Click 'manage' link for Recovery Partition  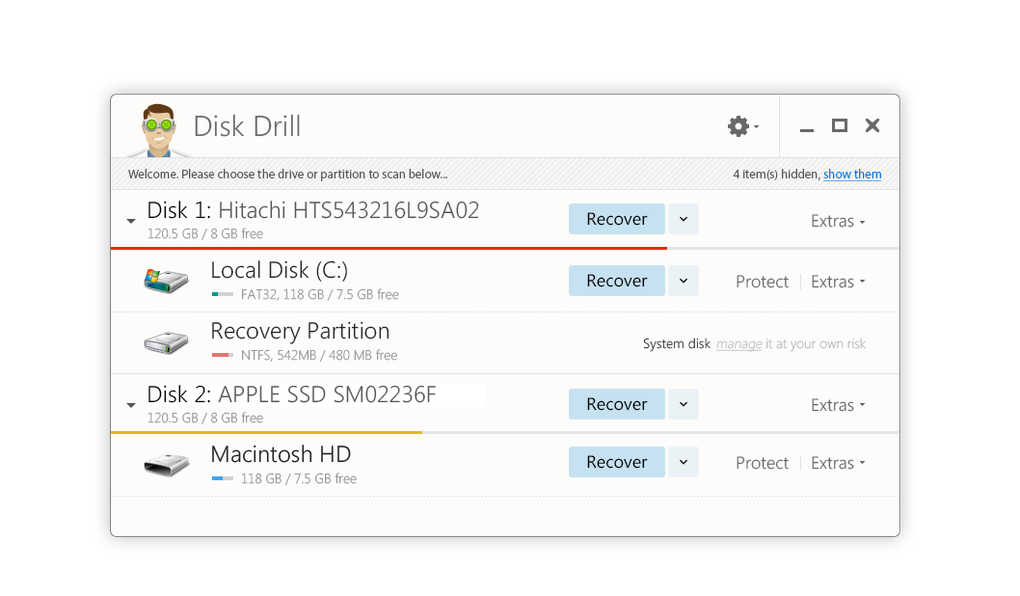[739, 344]
